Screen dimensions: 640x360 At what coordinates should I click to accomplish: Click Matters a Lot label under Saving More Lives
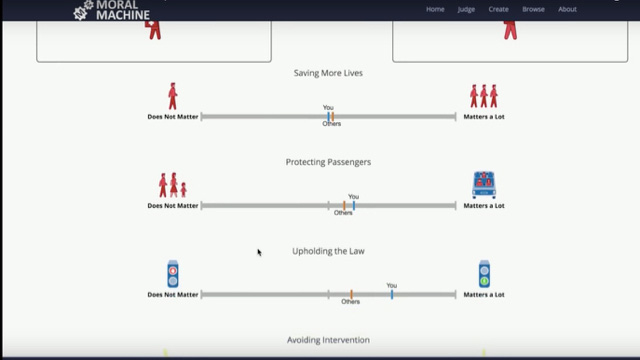(x=484, y=117)
